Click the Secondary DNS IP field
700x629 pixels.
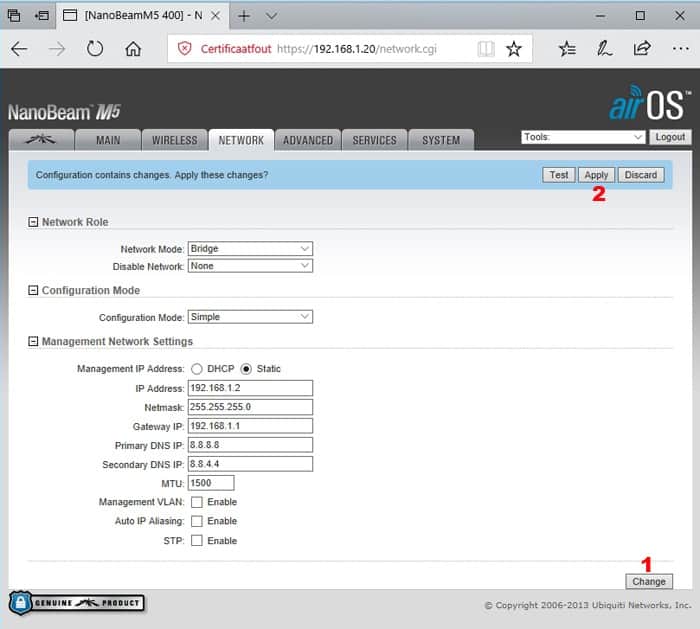(250, 464)
